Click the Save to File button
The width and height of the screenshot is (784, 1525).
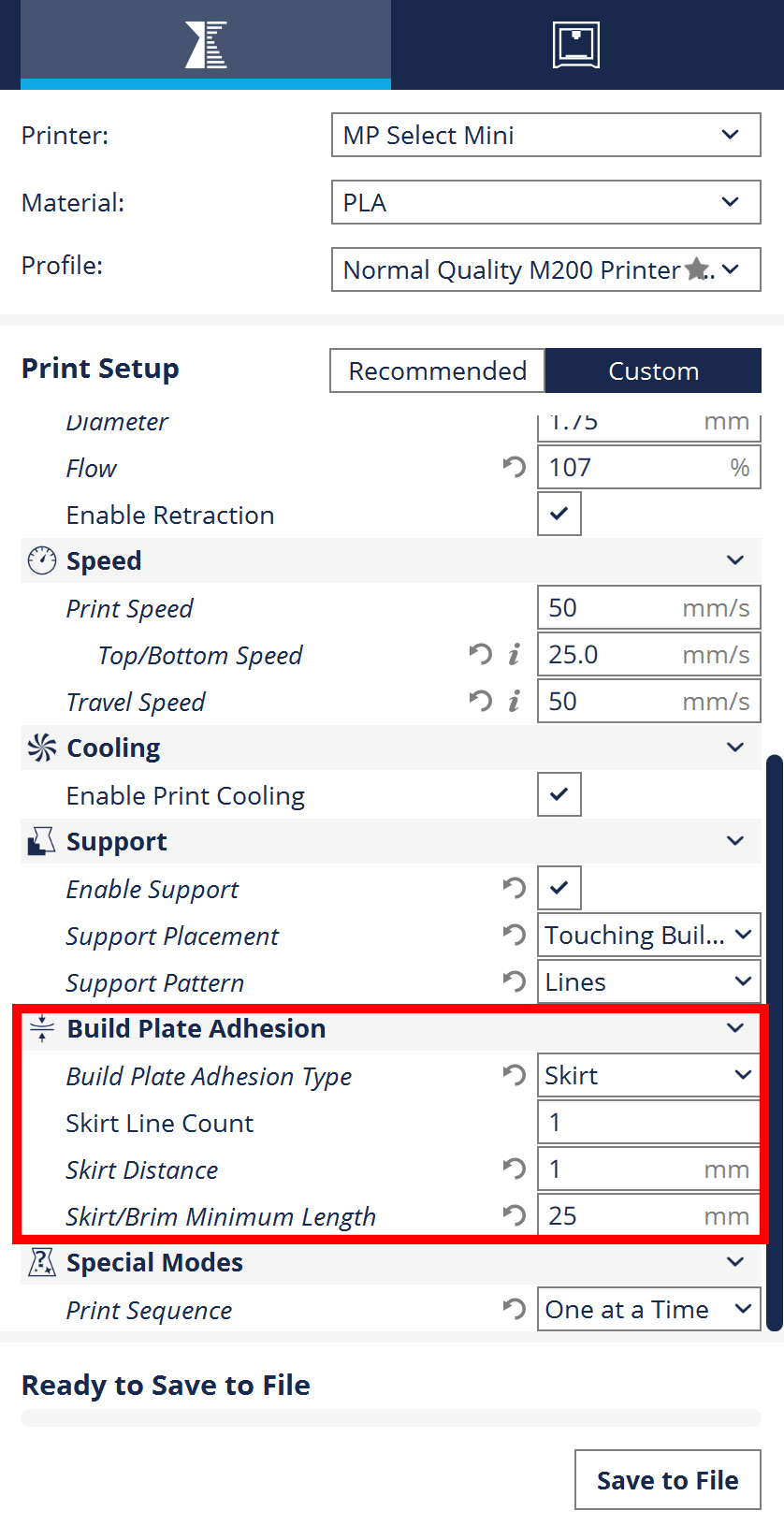coord(667,1480)
